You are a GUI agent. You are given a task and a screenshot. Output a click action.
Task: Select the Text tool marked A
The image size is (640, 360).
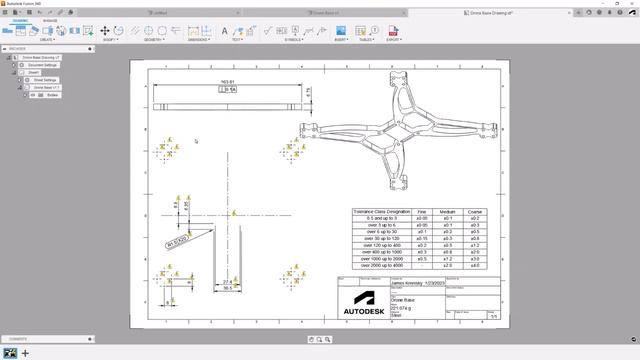224,31
